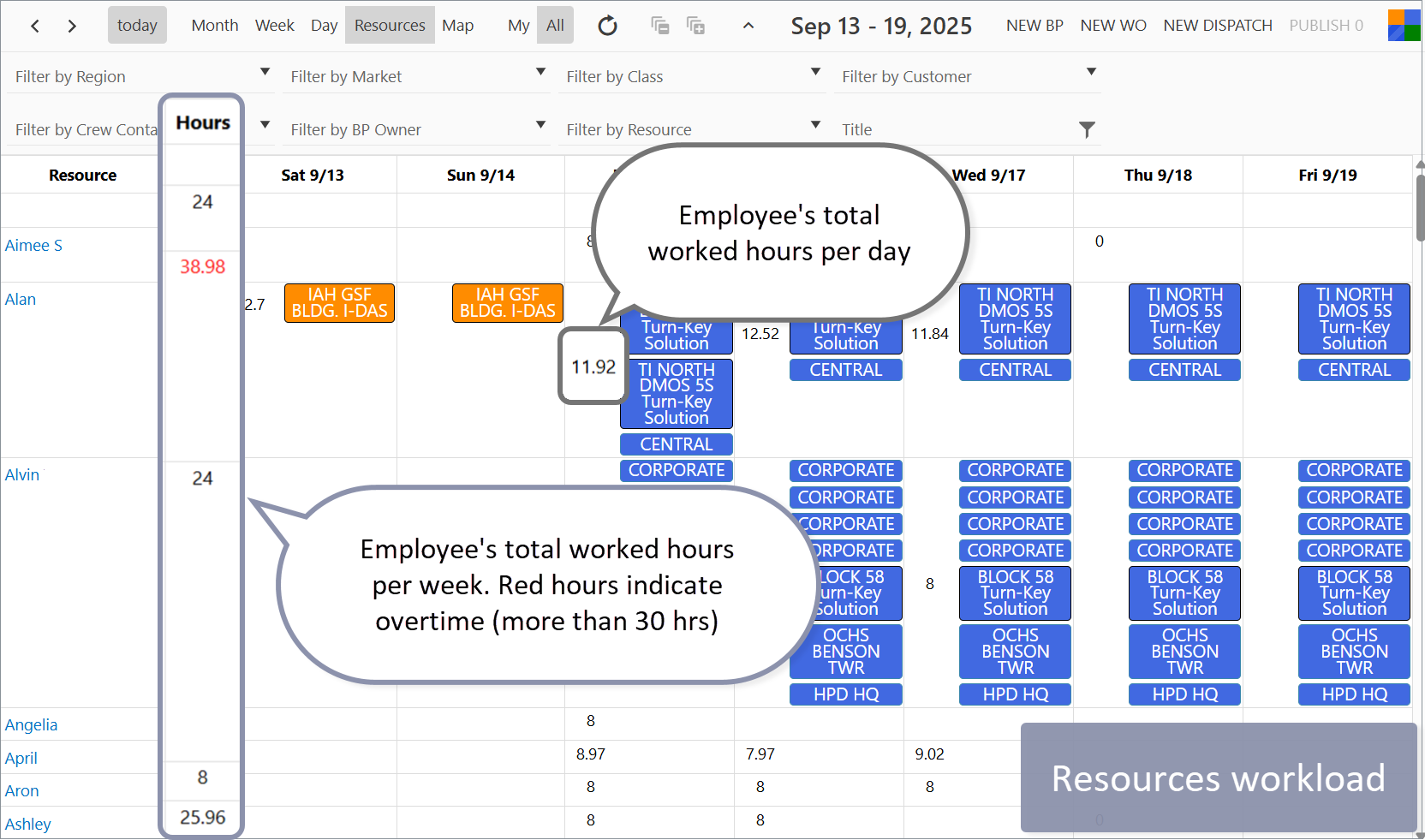Viewport: 1425px width, 840px height.
Task: Click the Title filter funnel icon
Action: tap(1087, 129)
